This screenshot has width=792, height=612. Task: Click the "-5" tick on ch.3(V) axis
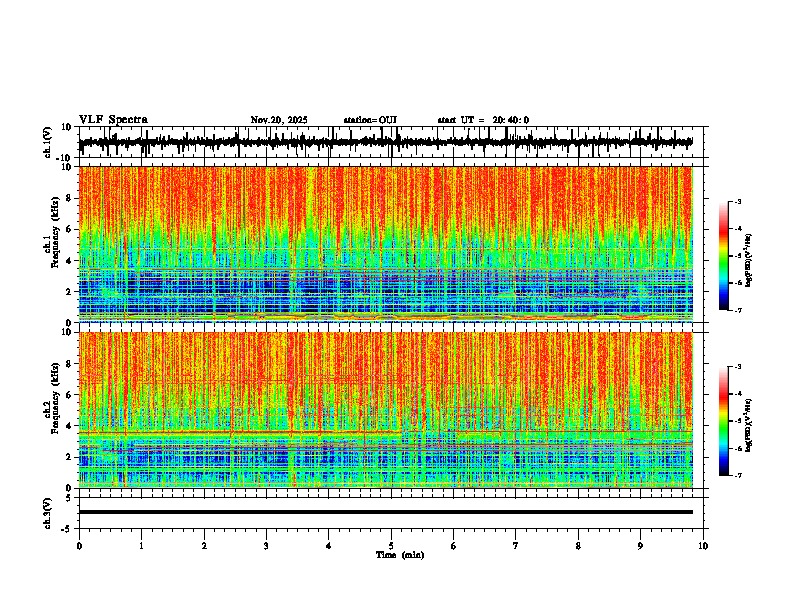click(x=68, y=529)
